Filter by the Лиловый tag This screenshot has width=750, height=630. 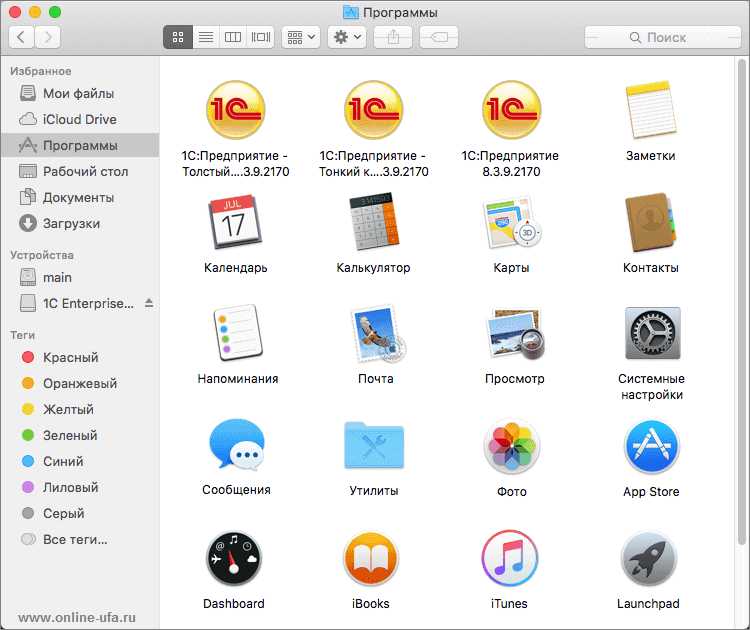pos(80,487)
